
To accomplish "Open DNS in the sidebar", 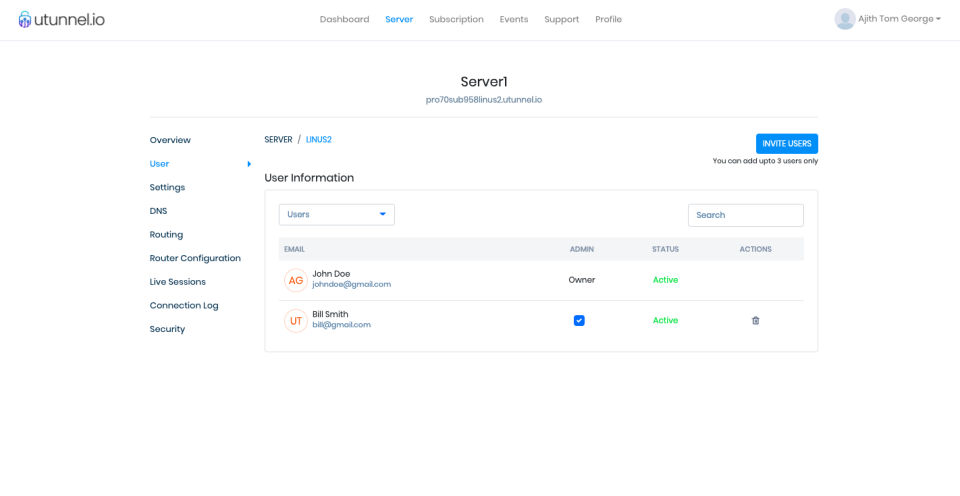I will [158, 211].
